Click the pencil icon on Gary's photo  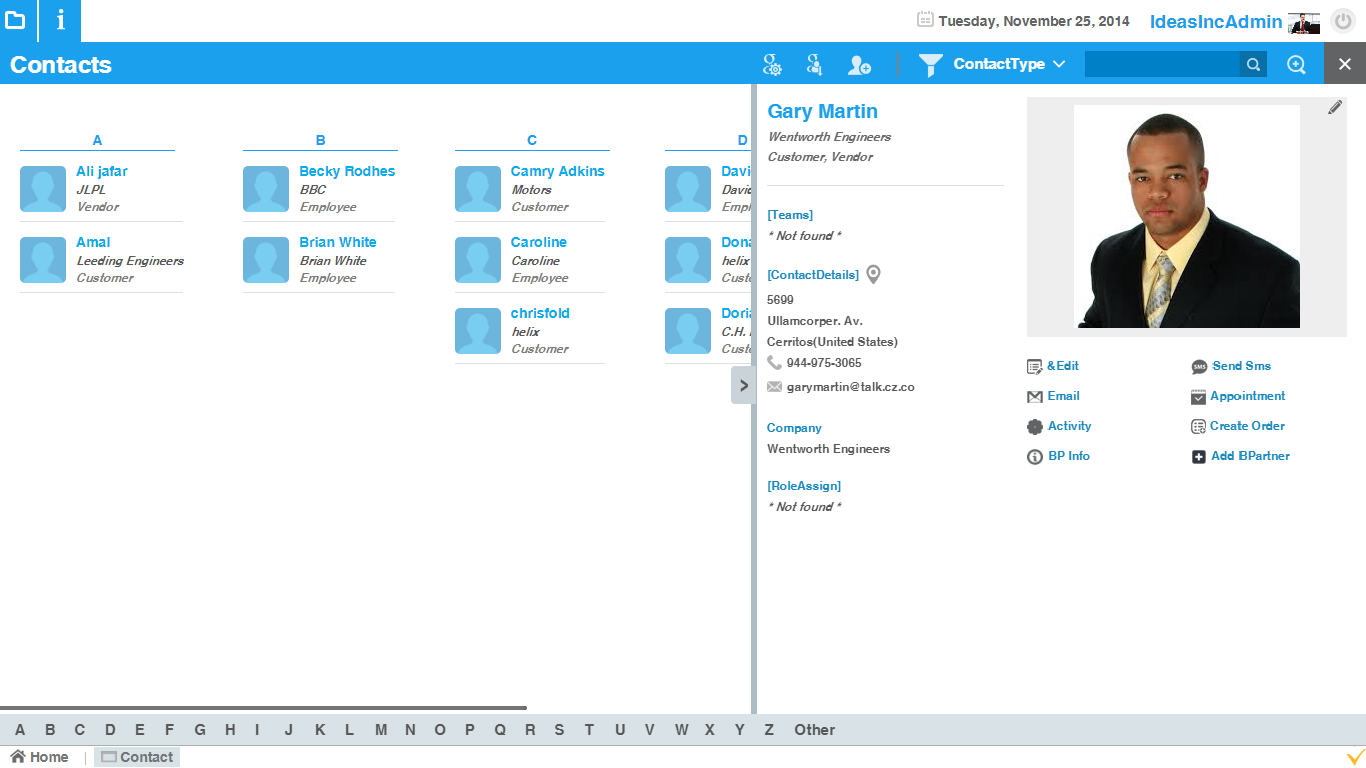pyautogui.click(x=1335, y=108)
